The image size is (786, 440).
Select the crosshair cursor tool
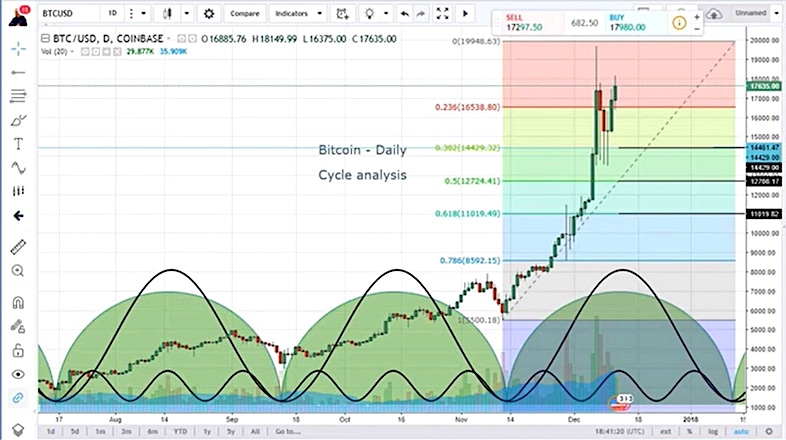pyautogui.click(x=18, y=49)
